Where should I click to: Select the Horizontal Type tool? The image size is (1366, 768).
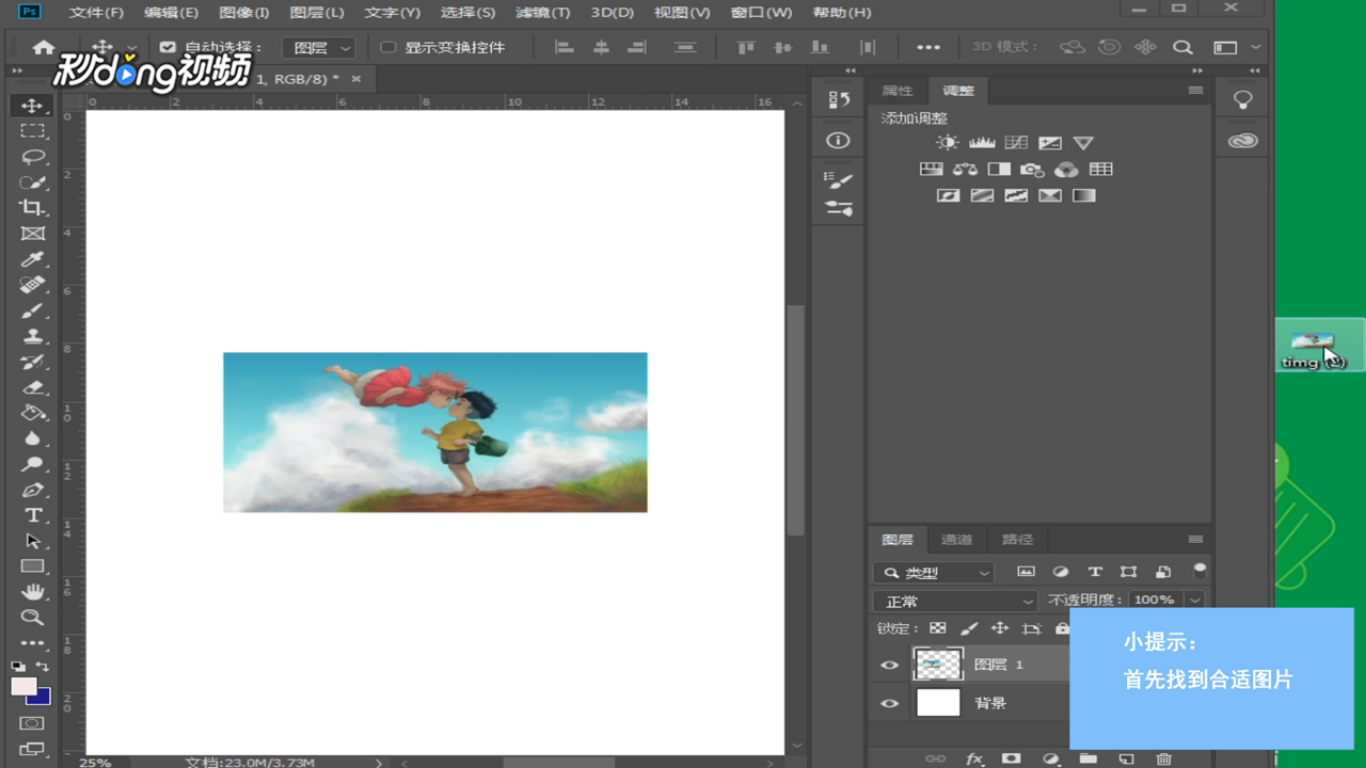[x=32, y=515]
